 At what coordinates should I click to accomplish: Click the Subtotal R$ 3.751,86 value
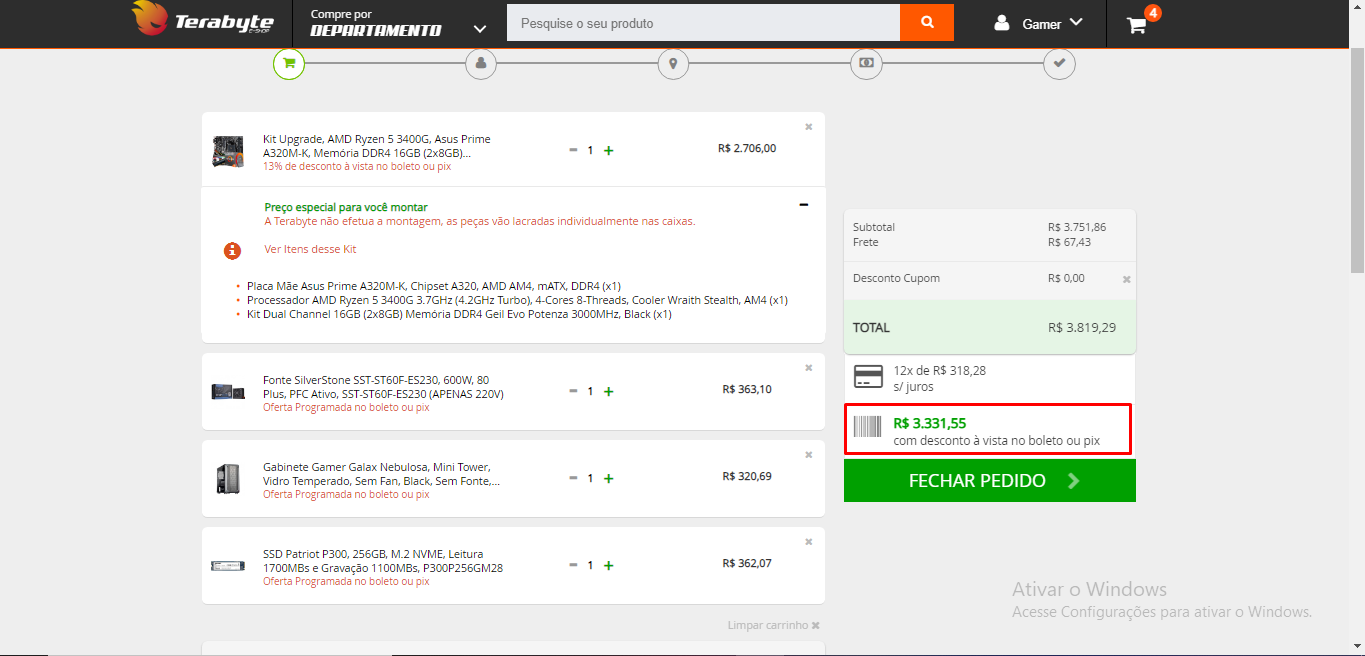[1077, 227]
